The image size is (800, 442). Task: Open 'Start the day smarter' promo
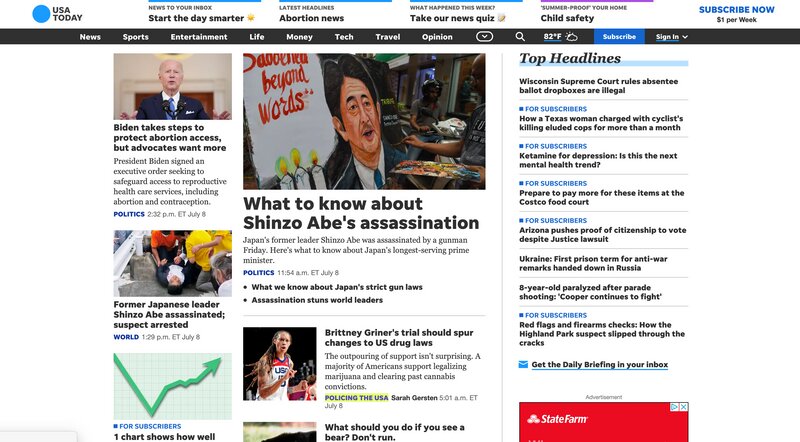coord(202,18)
